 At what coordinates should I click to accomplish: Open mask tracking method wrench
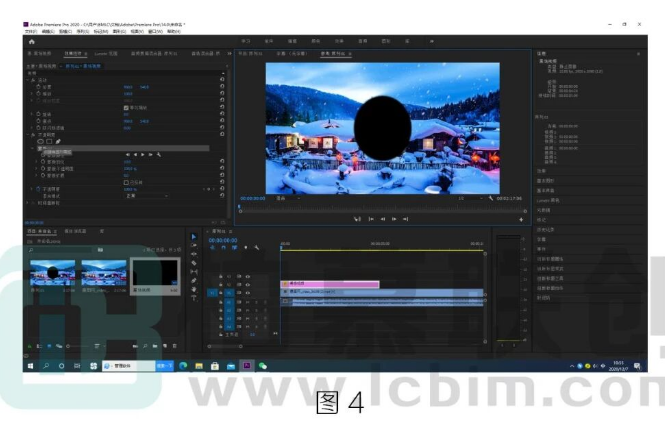click(159, 155)
